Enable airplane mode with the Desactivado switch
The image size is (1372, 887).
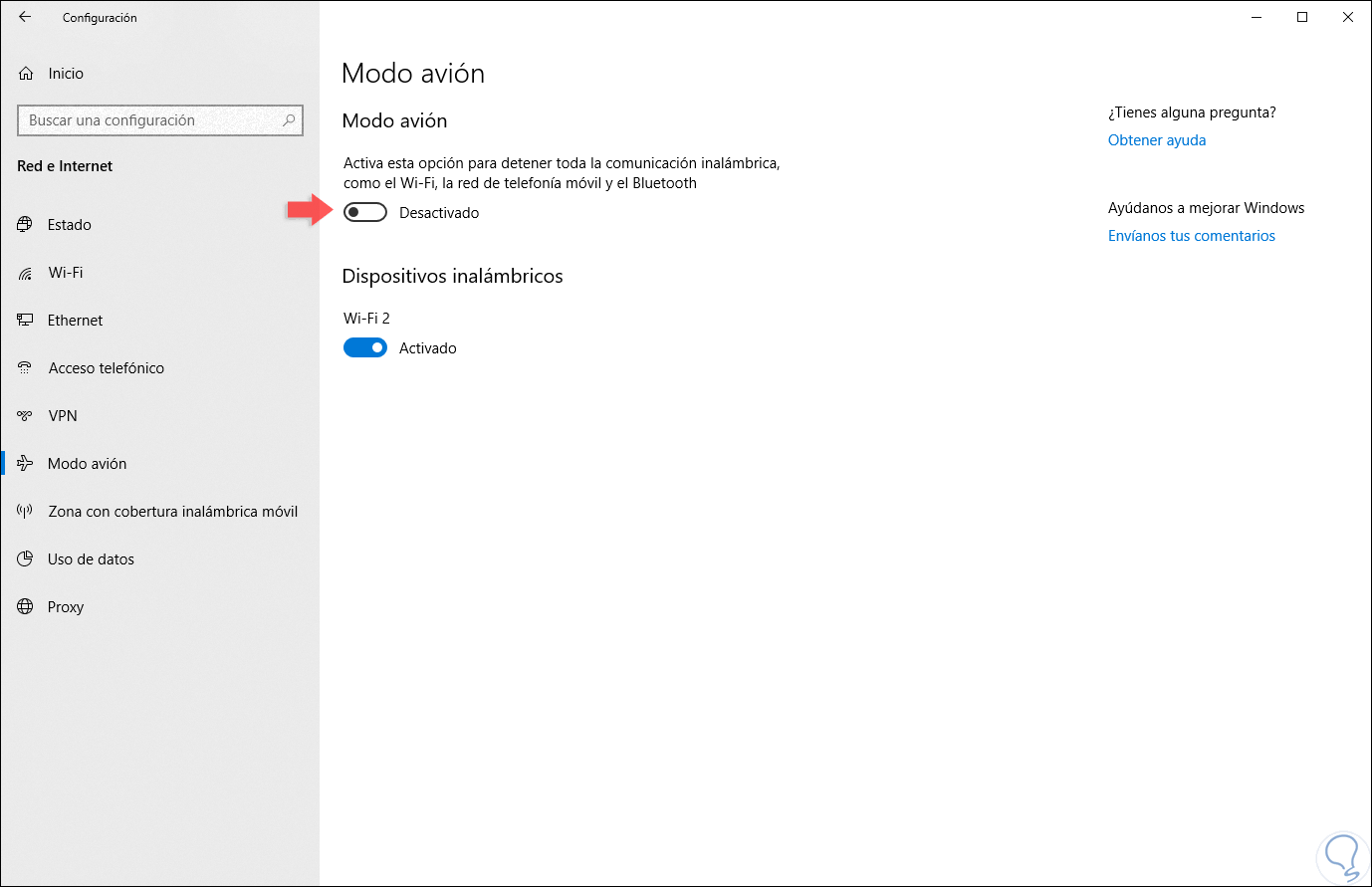364,211
